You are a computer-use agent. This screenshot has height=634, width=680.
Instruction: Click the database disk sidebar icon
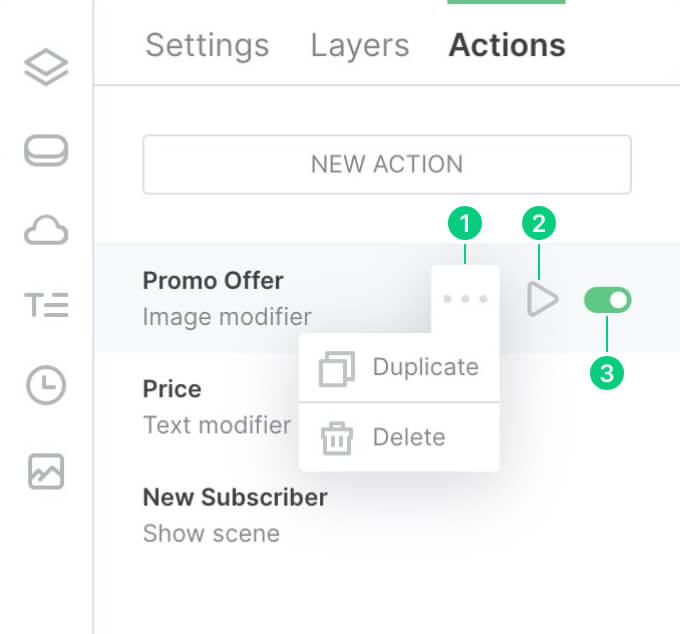[x=46, y=151]
